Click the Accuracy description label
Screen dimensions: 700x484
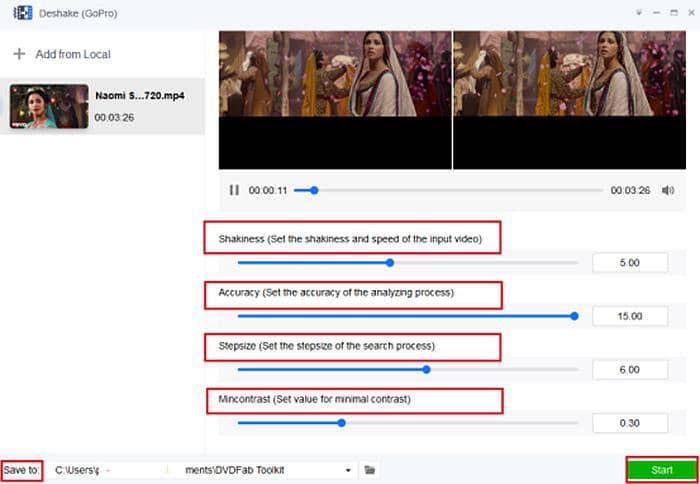pos(336,292)
